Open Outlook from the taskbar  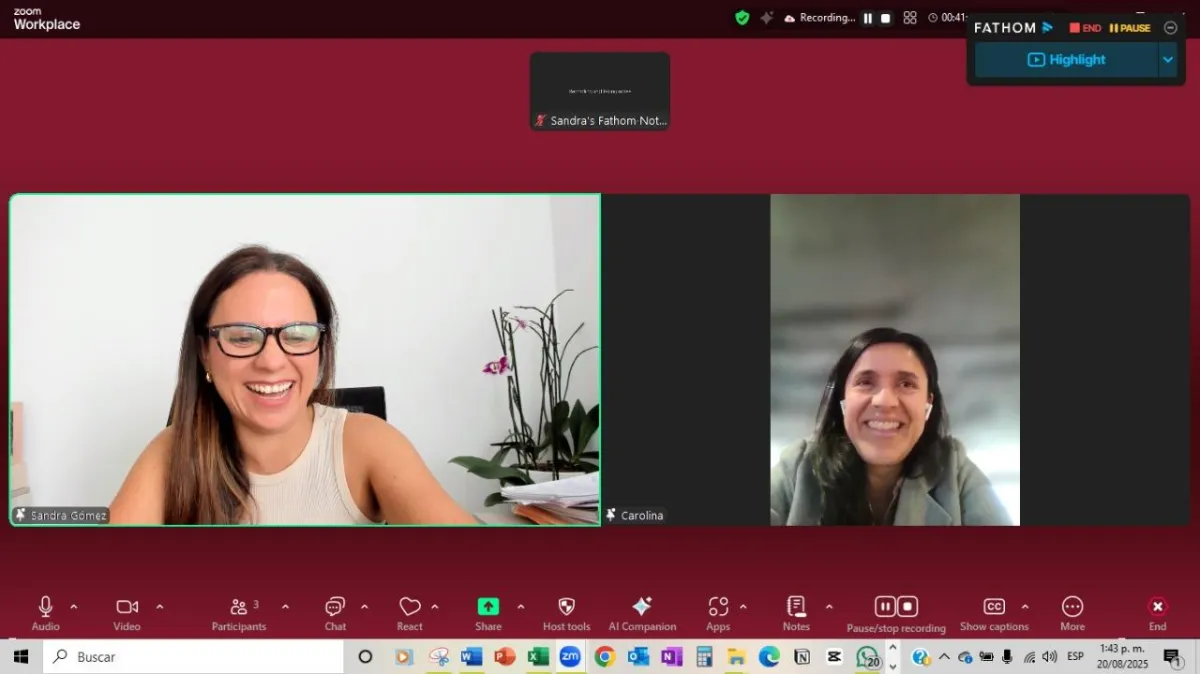[x=638, y=657]
